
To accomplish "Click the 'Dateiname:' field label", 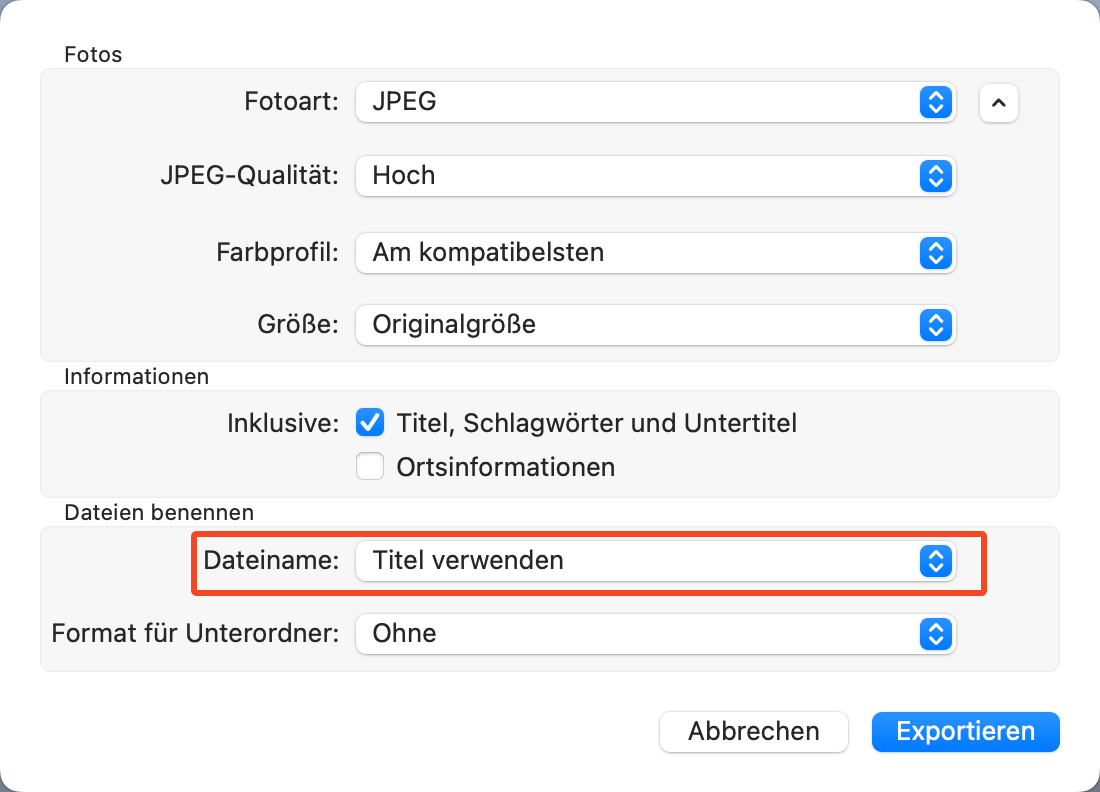I will point(271,561).
